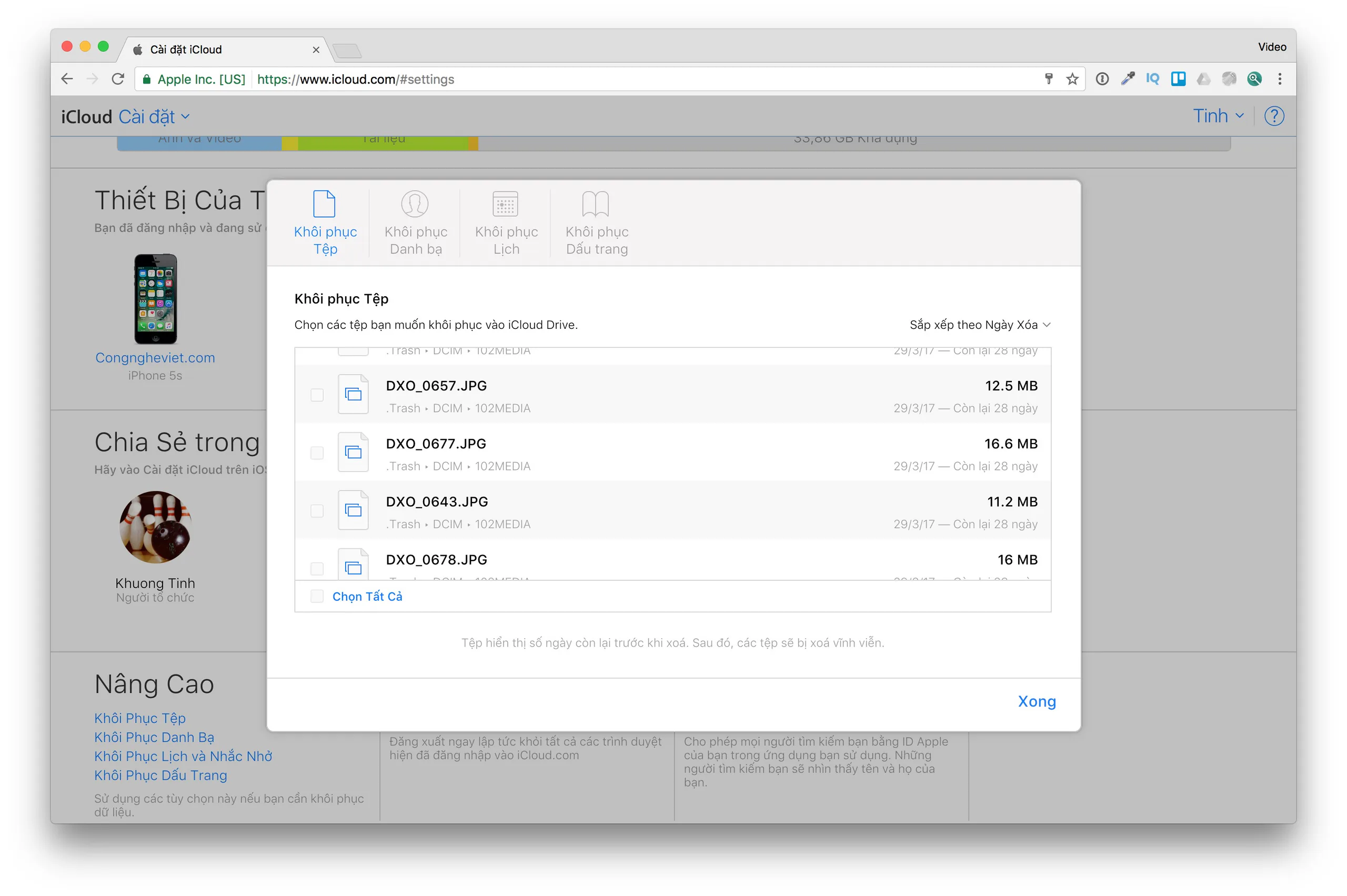
Task: Click the browser forward arrow
Action: pos(92,79)
